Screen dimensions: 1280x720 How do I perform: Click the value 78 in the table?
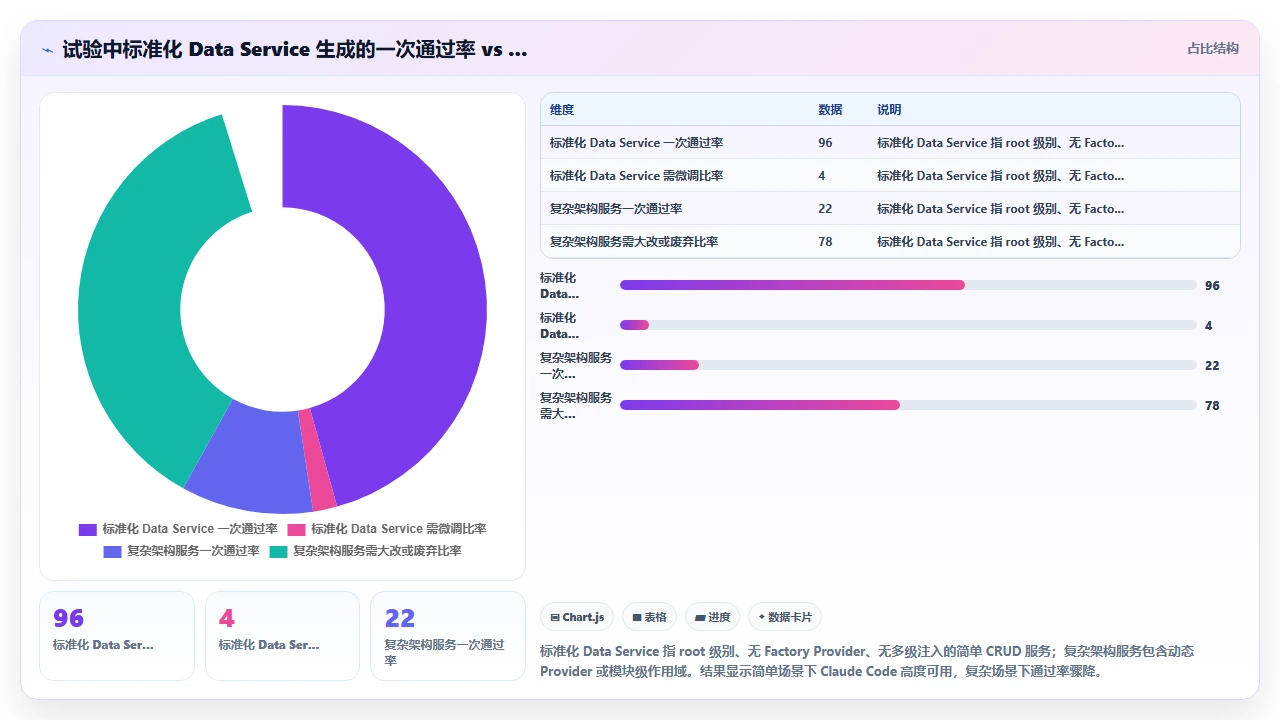(825, 242)
